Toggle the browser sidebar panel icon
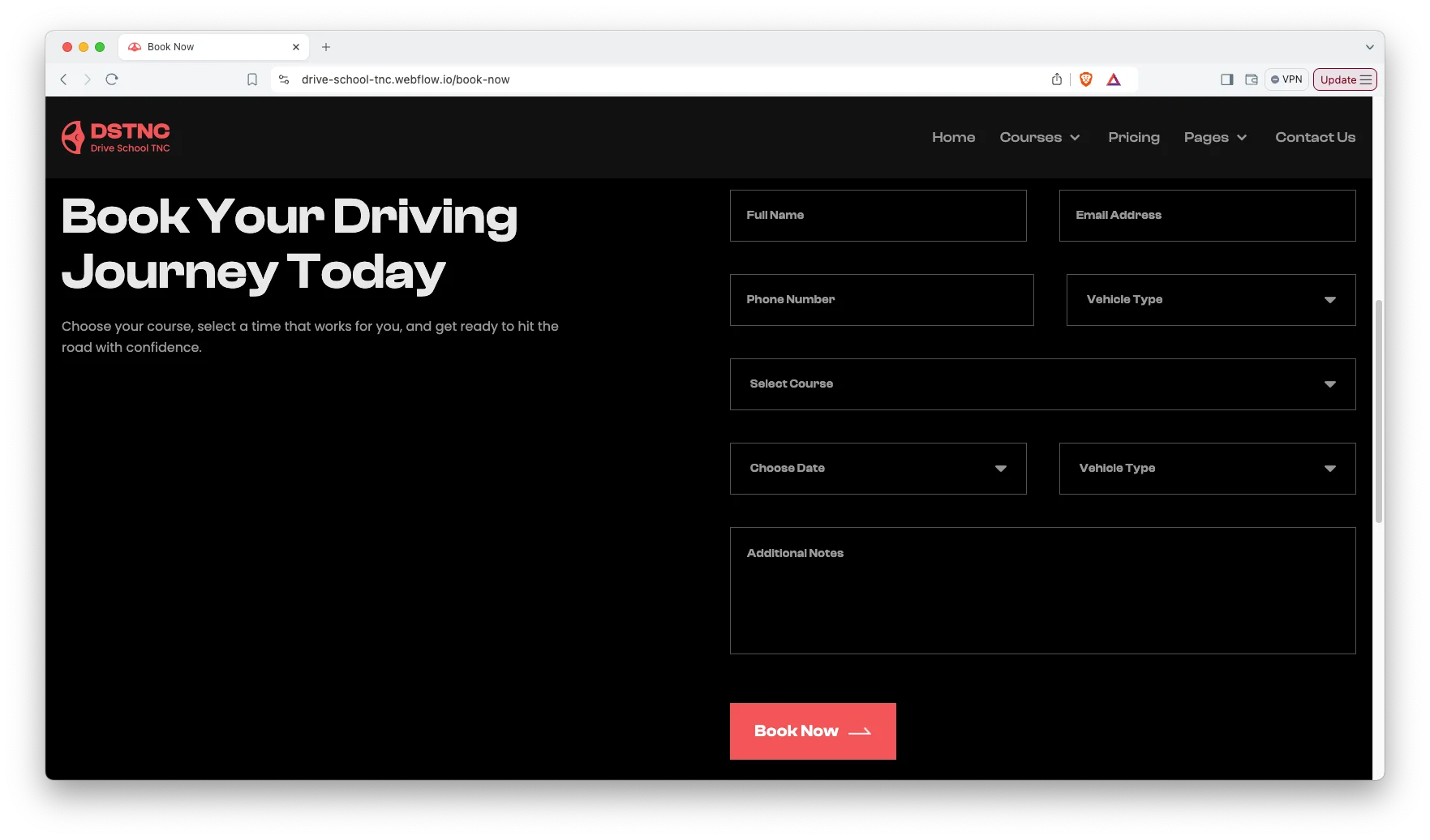Image resolution: width=1430 pixels, height=840 pixels. [x=1226, y=79]
